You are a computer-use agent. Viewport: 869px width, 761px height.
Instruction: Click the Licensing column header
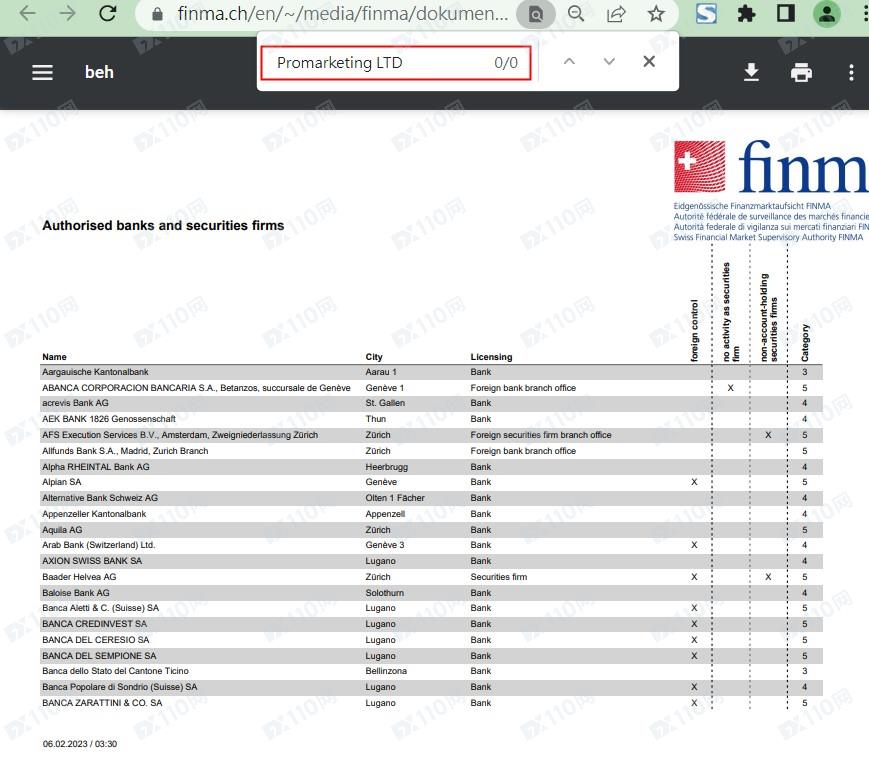coord(491,357)
